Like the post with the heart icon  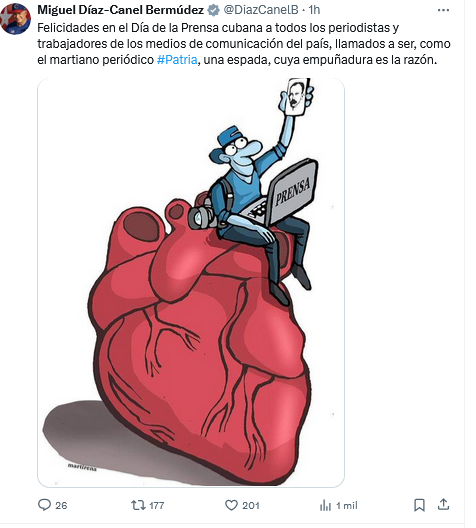[x=231, y=505]
